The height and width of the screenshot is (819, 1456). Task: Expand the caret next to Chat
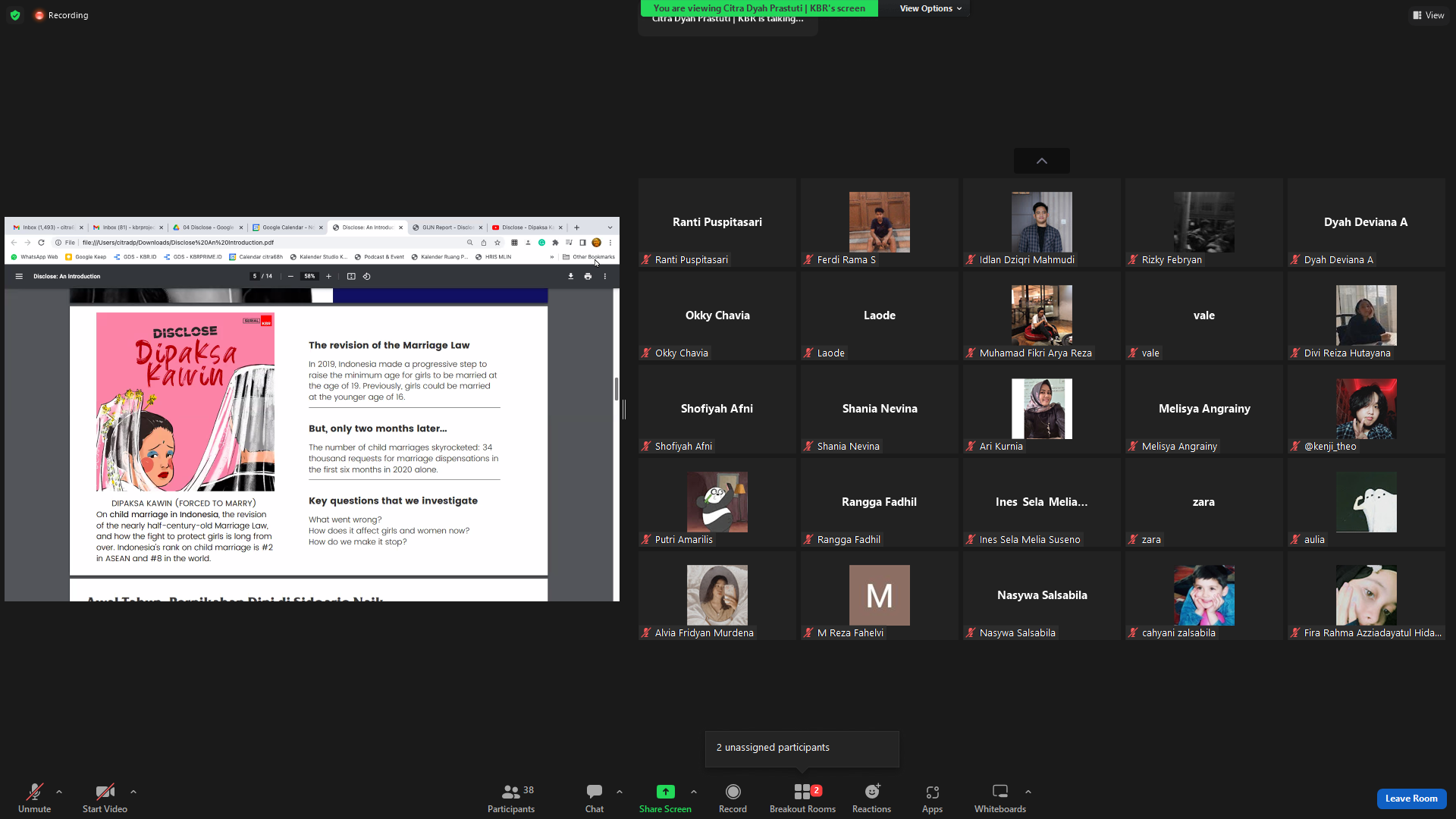(x=620, y=792)
